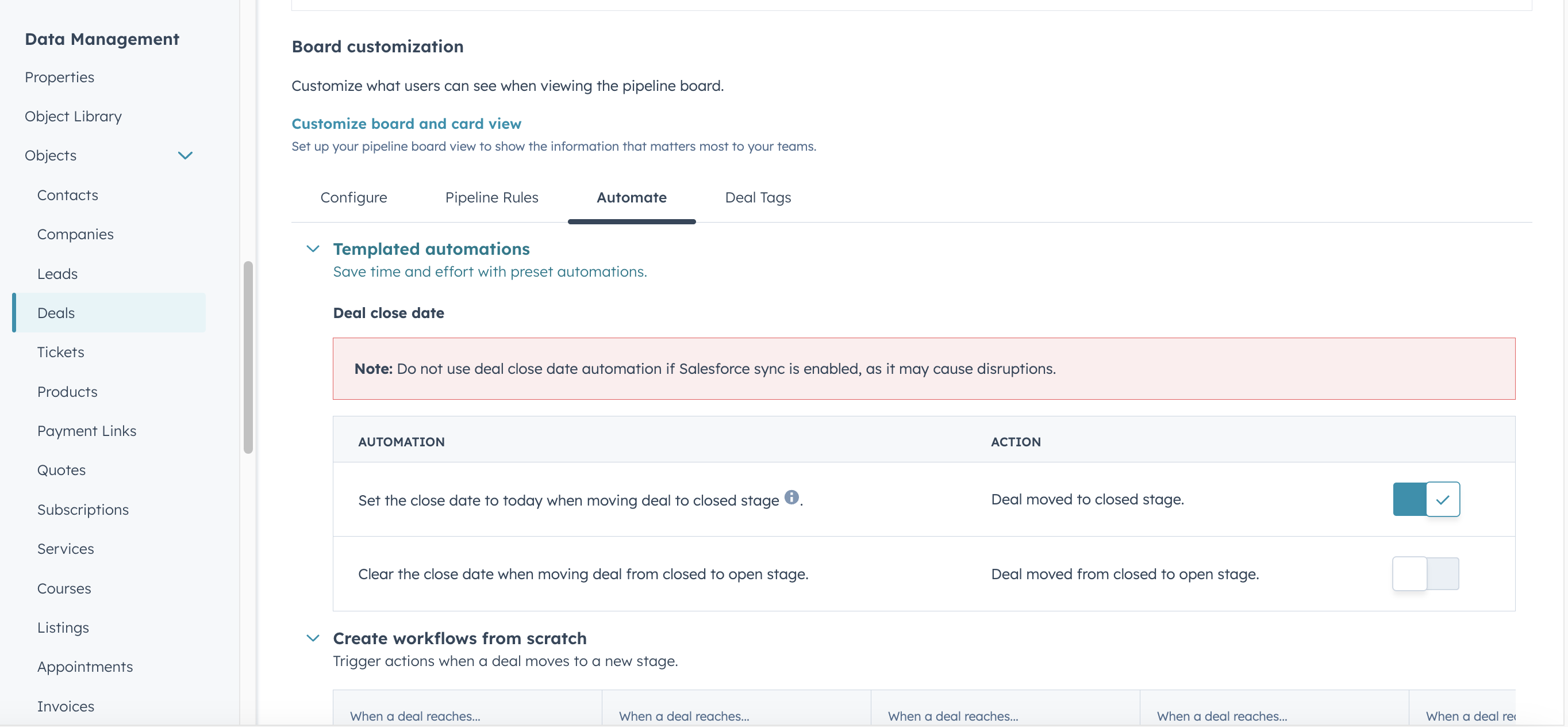Collapse the Create workflows from scratch chevron
This screenshot has width=1568, height=727.
[312, 637]
